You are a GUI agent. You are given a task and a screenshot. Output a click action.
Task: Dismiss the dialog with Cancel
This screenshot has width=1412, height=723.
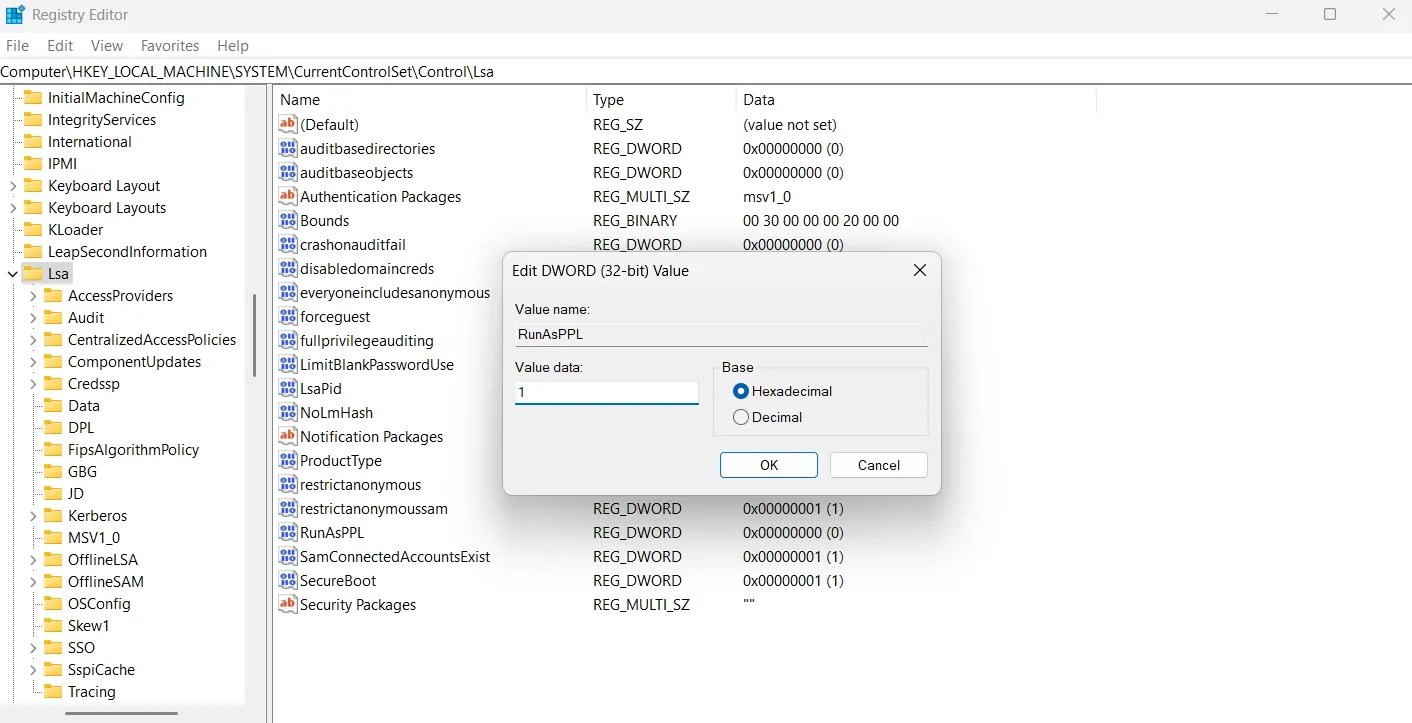click(x=877, y=464)
